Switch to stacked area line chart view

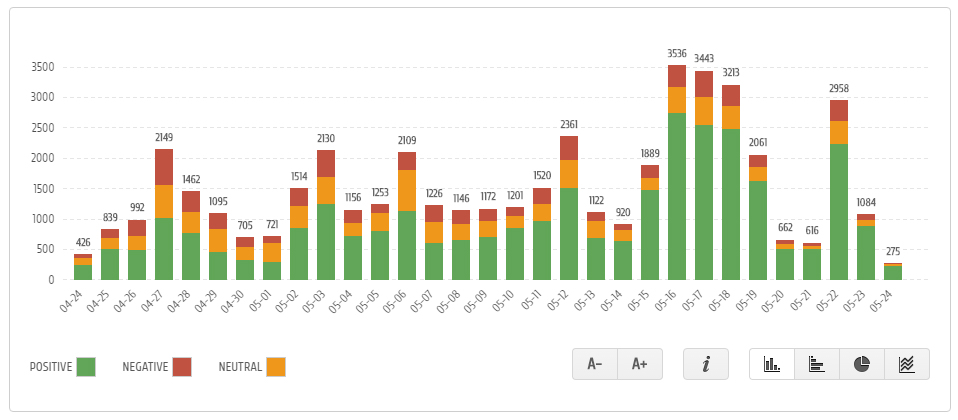pos(906,364)
